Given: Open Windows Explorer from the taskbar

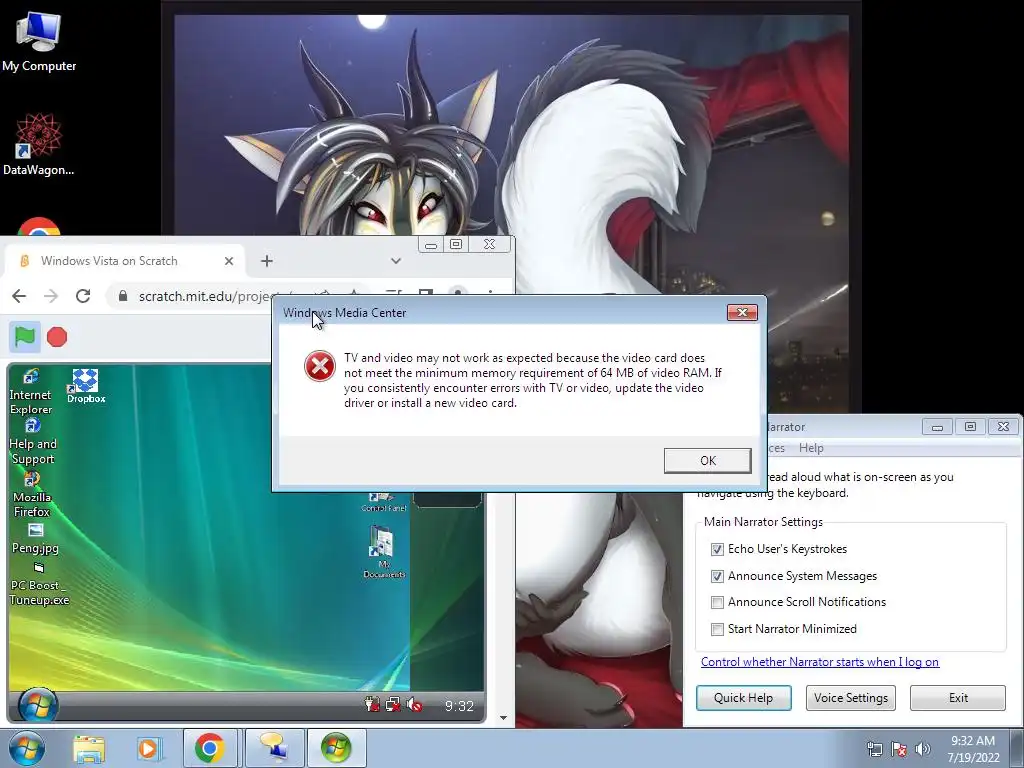Looking at the screenshot, I should click(x=89, y=748).
